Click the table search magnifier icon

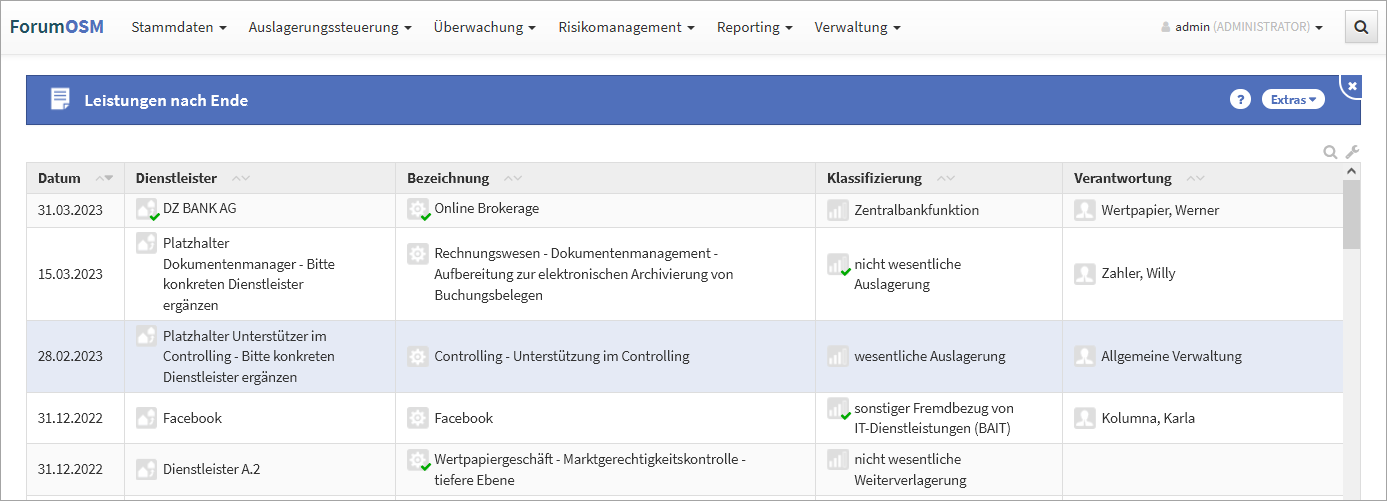point(1330,152)
